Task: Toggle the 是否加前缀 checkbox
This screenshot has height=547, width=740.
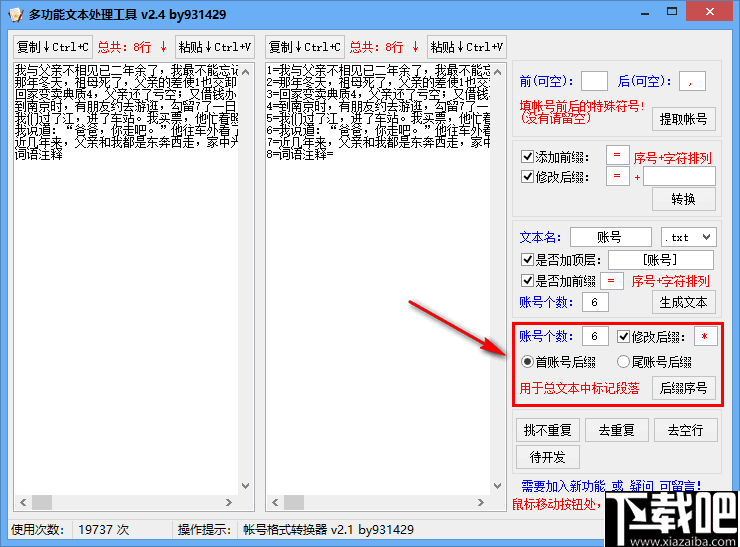Action: [x=527, y=281]
